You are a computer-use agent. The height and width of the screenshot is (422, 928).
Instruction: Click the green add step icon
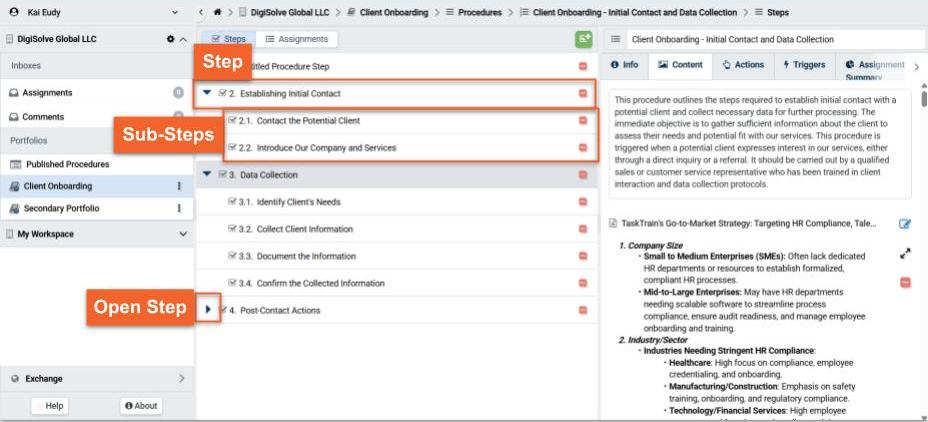coord(583,39)
